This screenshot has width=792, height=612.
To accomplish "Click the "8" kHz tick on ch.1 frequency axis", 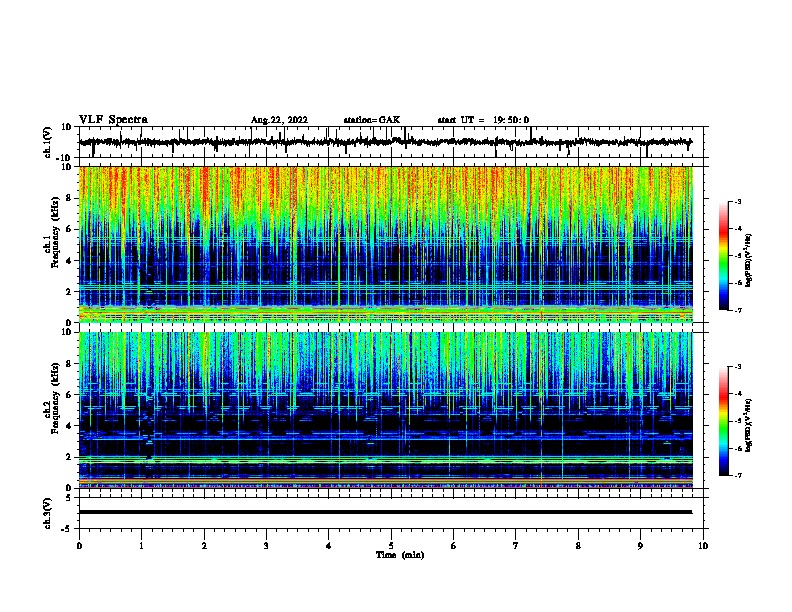I will [69, 198].
